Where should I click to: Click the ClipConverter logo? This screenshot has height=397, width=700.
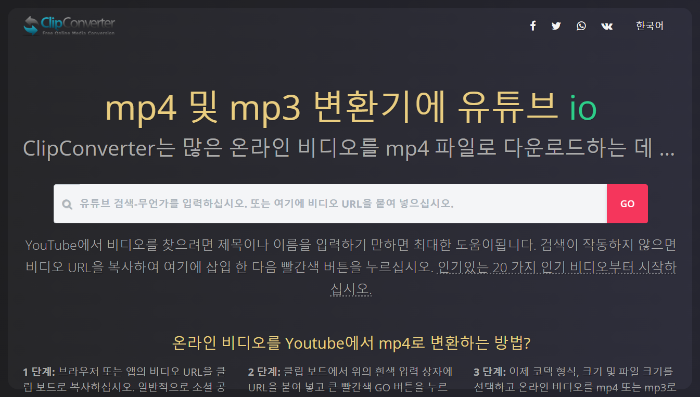pyautogui.click(x=69, y=25)
